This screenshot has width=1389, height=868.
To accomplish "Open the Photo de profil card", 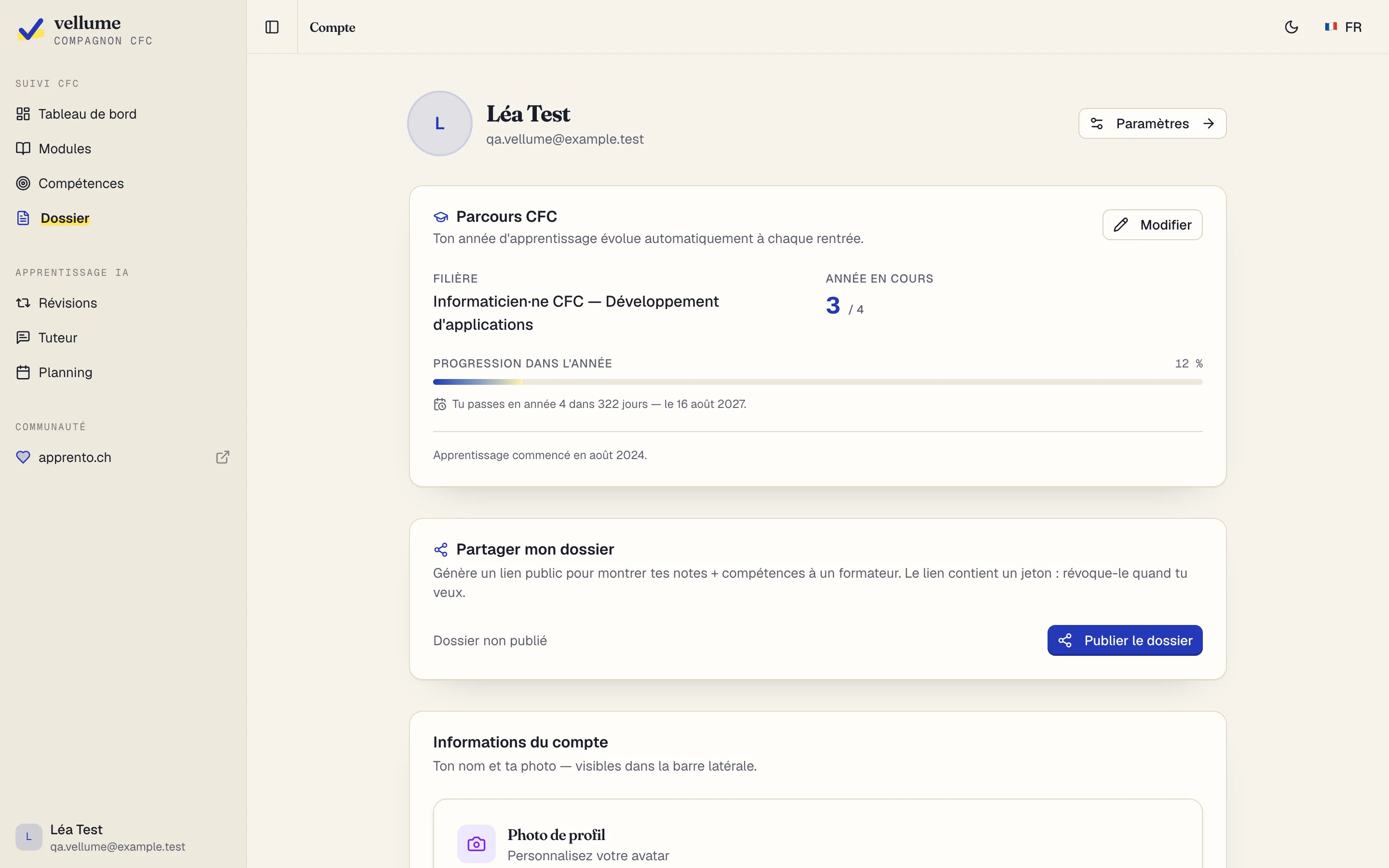I will click(x=817, y=834).
